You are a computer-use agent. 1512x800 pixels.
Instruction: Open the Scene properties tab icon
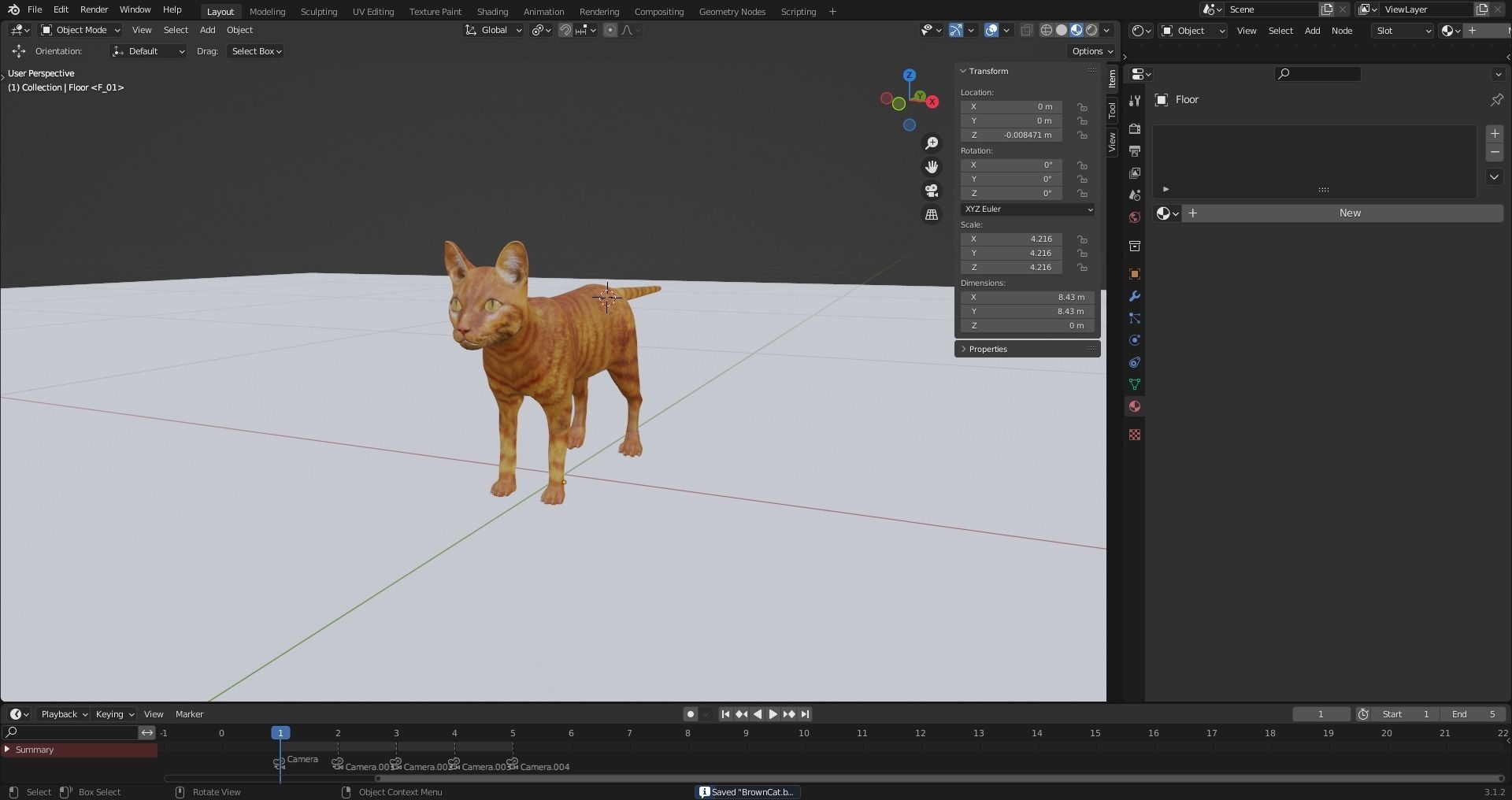tap(1135, 194)
